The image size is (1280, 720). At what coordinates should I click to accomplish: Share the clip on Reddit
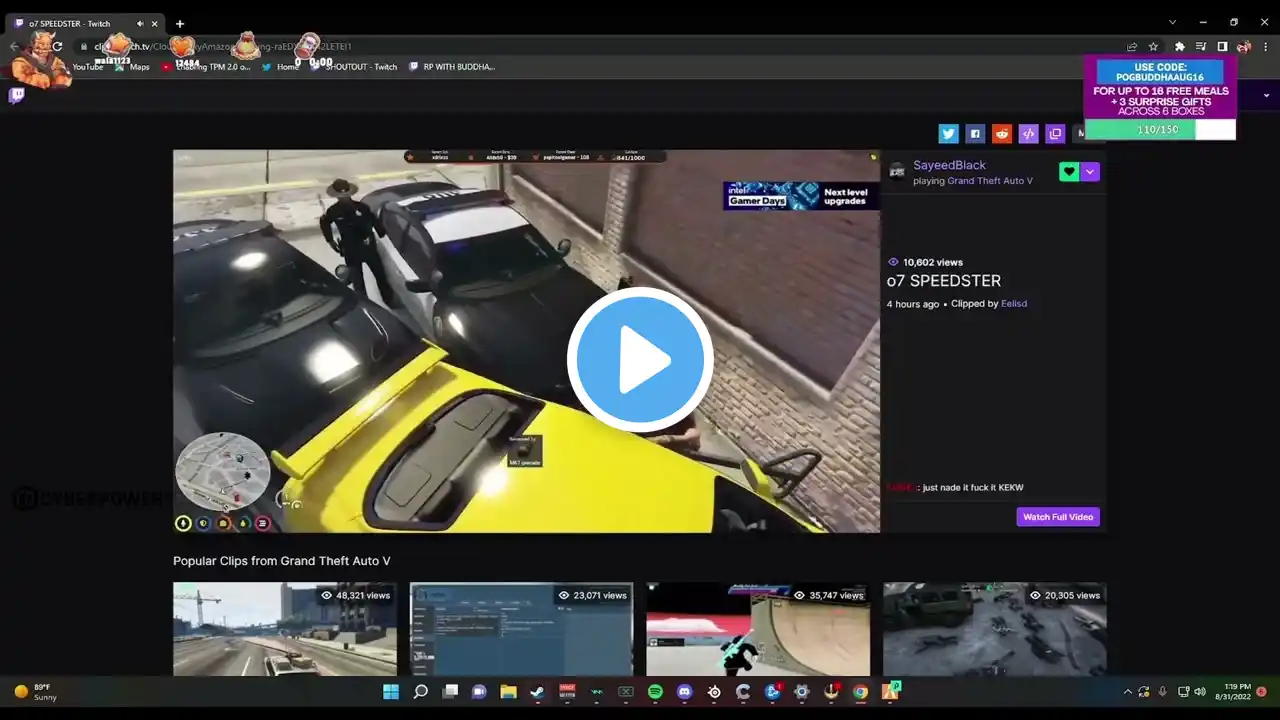[1002, 134]
